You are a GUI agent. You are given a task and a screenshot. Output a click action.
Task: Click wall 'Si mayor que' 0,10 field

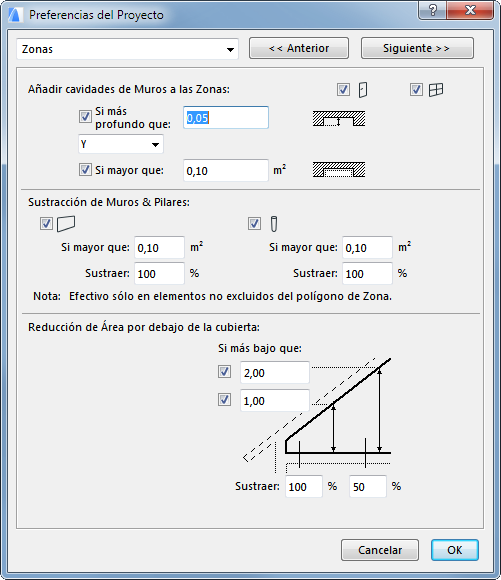click(159, 247)
